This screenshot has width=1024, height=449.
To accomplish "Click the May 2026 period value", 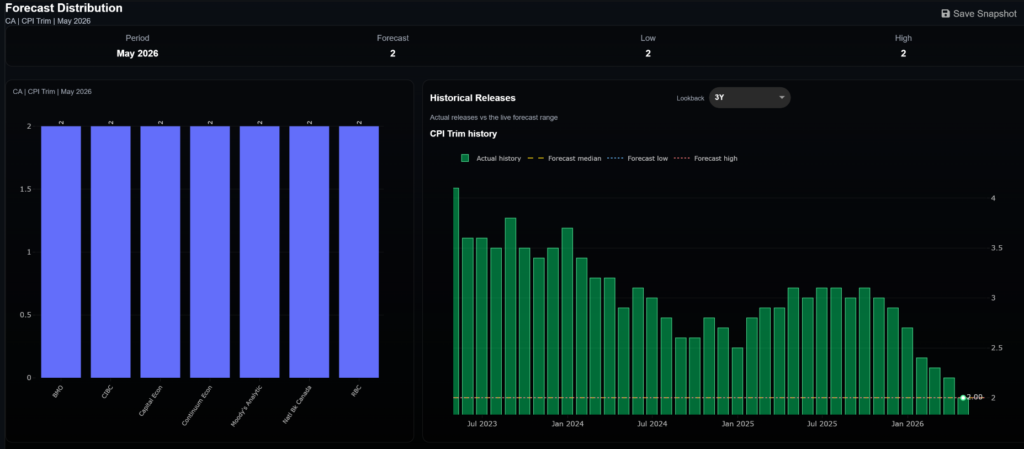I will pos(137,54).
